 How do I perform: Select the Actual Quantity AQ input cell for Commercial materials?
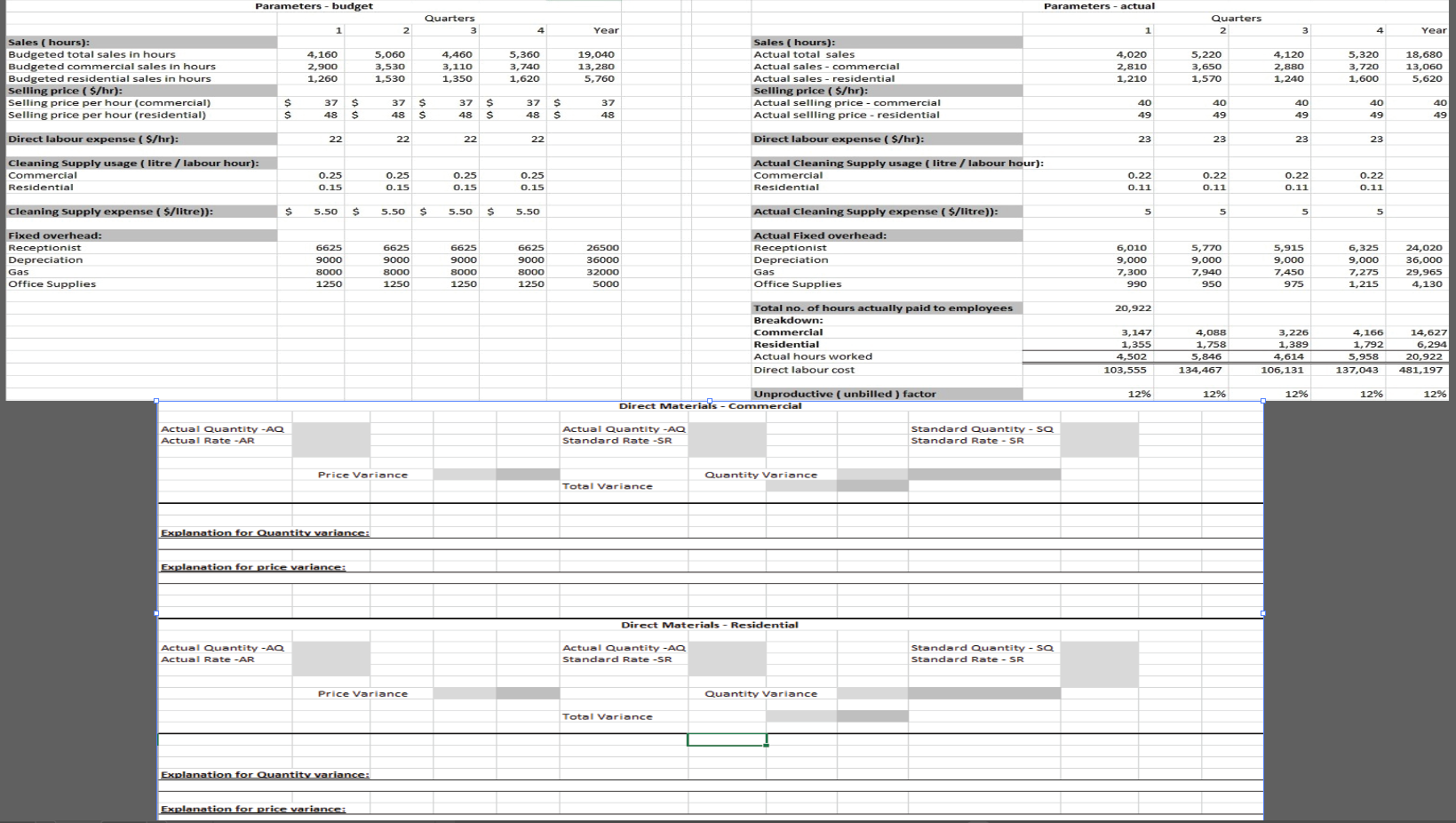pyautogui.click(x=330, y=429)
